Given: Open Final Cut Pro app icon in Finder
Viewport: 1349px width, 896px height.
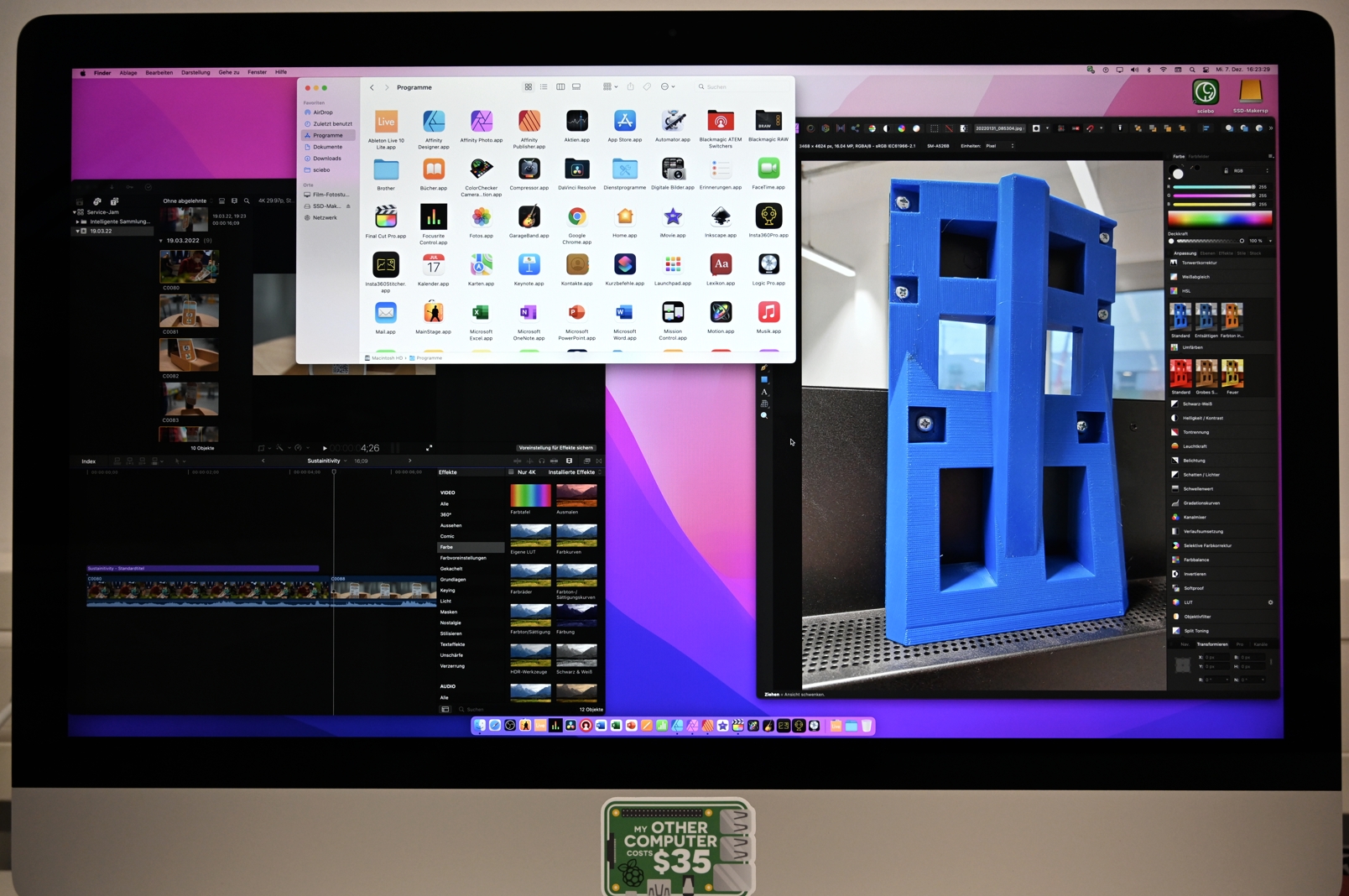Looking at the screenshot, I should (386, 217).
